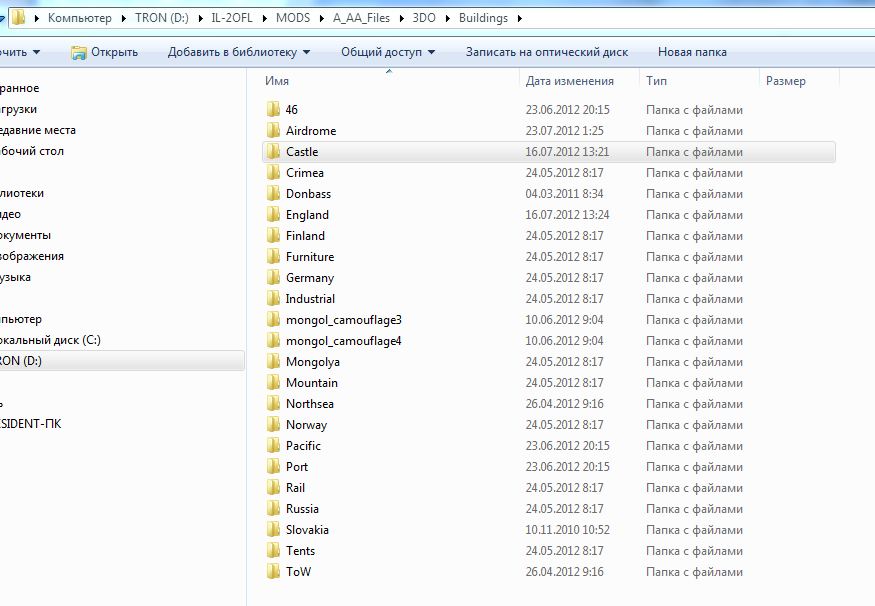The image size is (875, 606).
Task: Go to Компьютер in the address bar
Action: [x=80, y=18]
